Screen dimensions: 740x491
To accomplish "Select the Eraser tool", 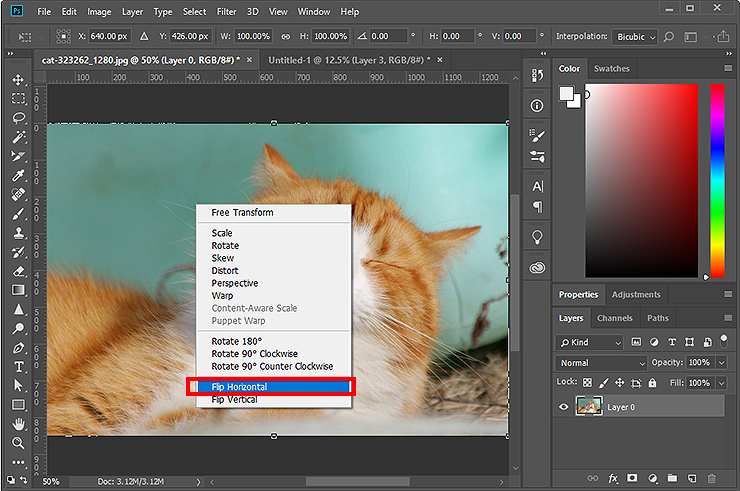I will (x=18, y=271).
